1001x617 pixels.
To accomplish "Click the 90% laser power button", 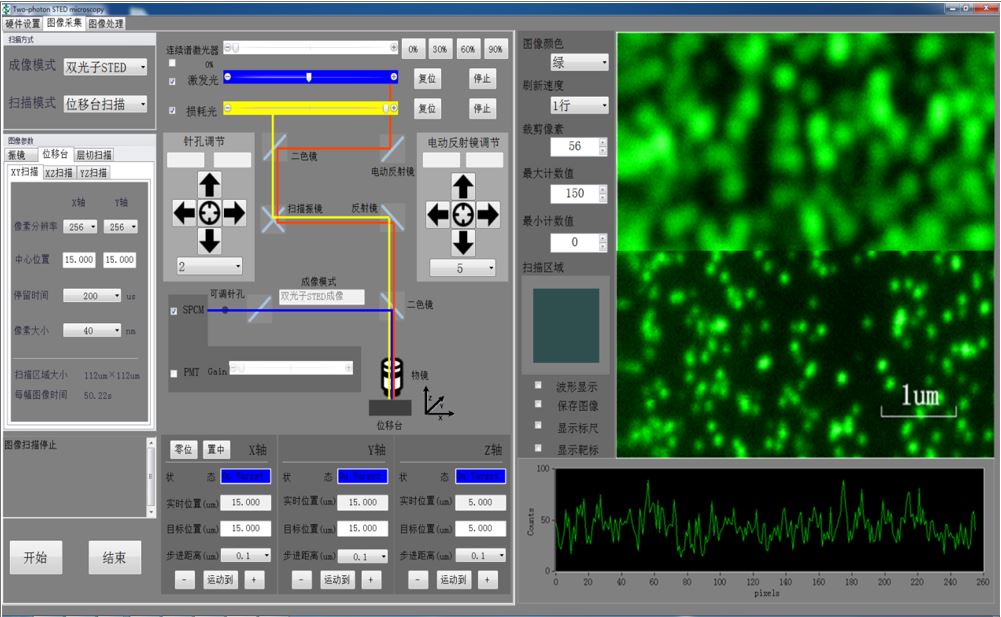I will (x=496, y=49).
